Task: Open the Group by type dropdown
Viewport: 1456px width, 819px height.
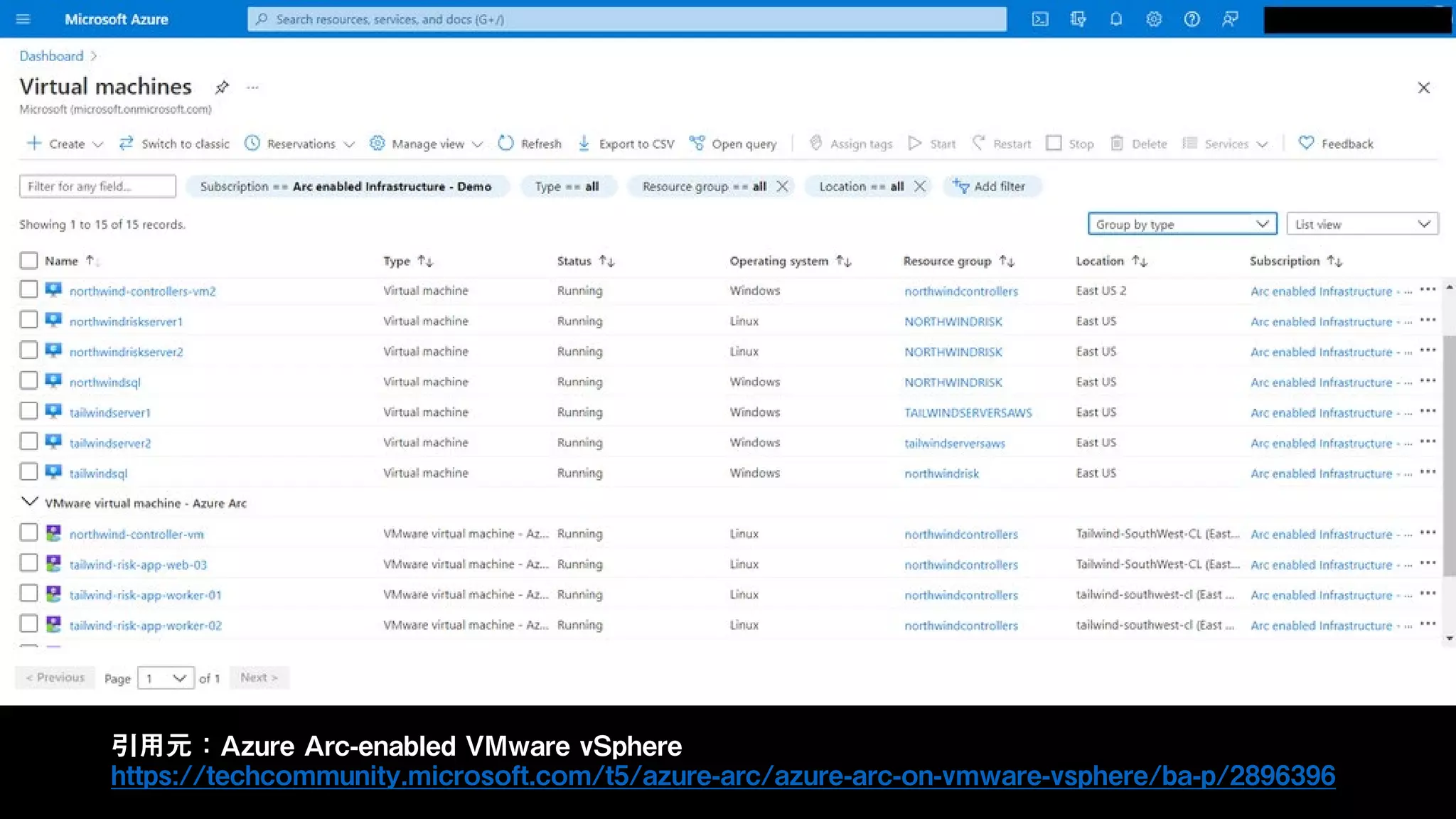Action: tap(1182, 224)
